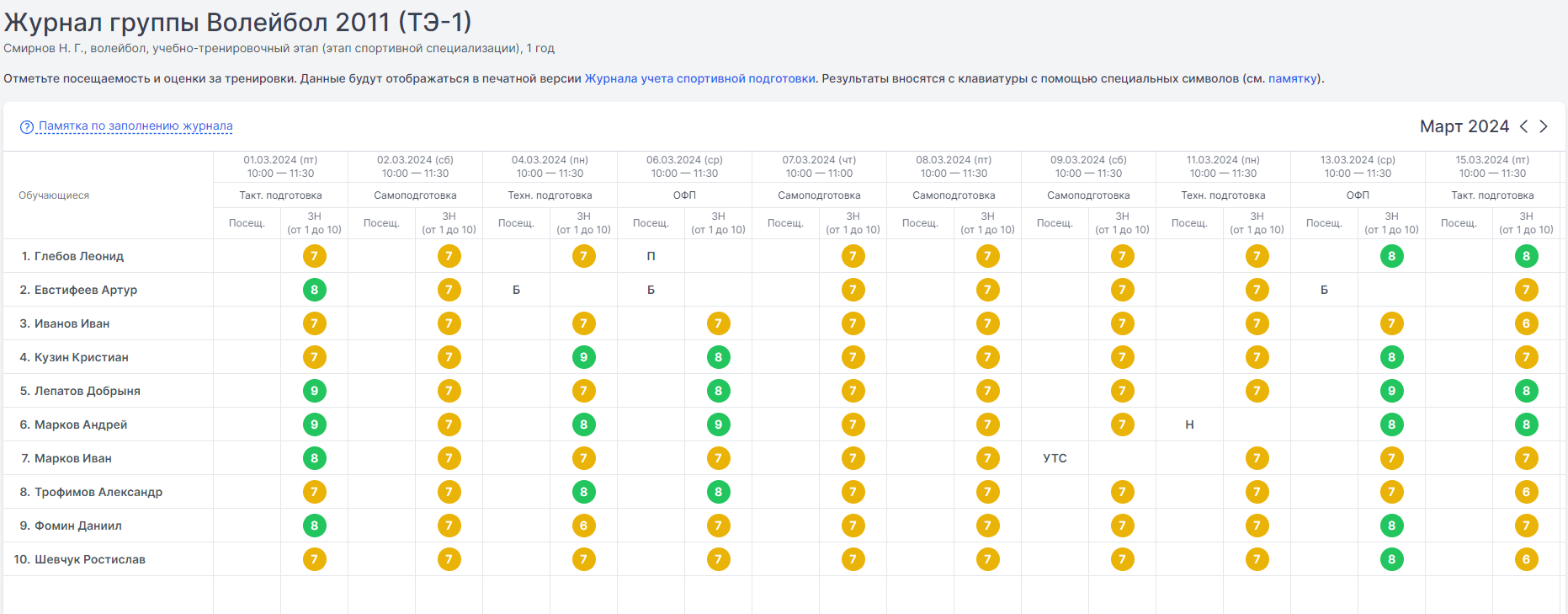Screen dimensions: 1568x614
Task: Click Фомин Даниил grade 6 on 04.03.2024
Action: (x=584, y=526)
